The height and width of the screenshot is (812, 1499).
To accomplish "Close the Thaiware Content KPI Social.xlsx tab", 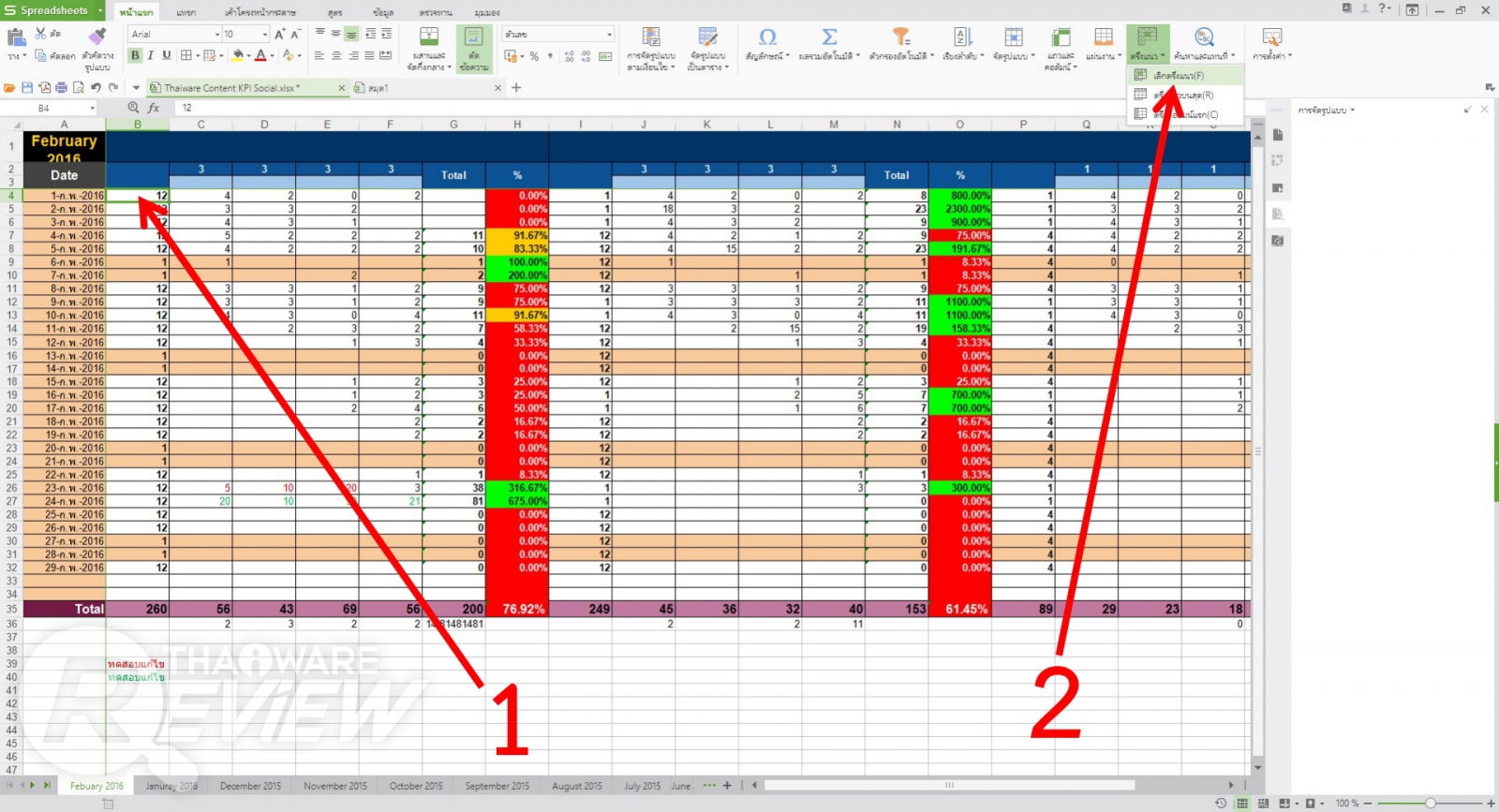I will pos(341,88).
